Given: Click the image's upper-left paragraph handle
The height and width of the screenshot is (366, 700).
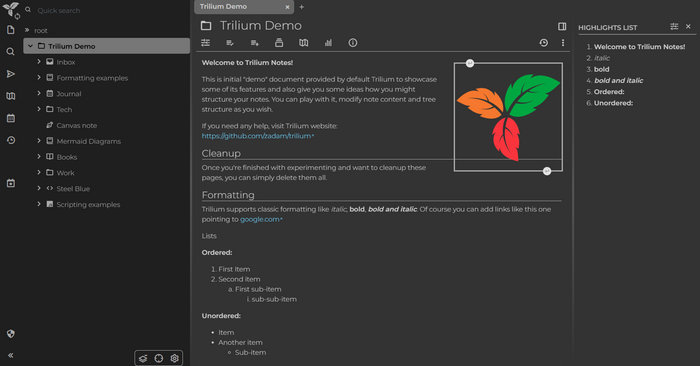Looking at the screenshot, I should pyautogui.click(x=470, y=63).
